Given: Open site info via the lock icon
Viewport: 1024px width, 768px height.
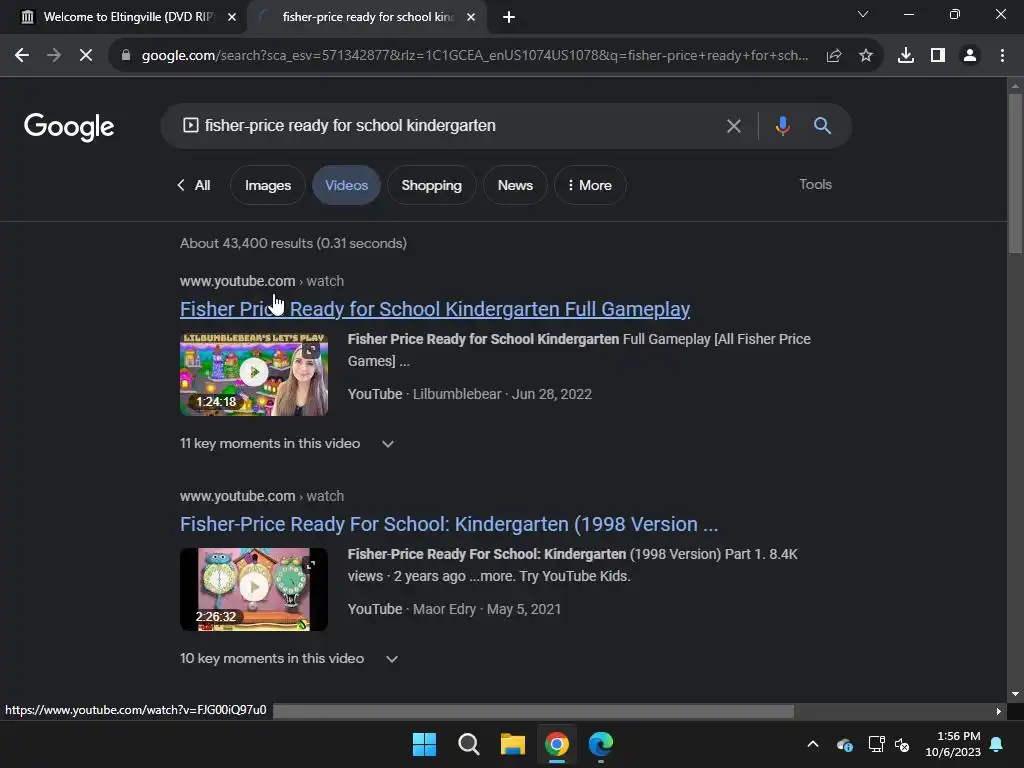Looking at the screenshot, I should click(x=126, y=56).
